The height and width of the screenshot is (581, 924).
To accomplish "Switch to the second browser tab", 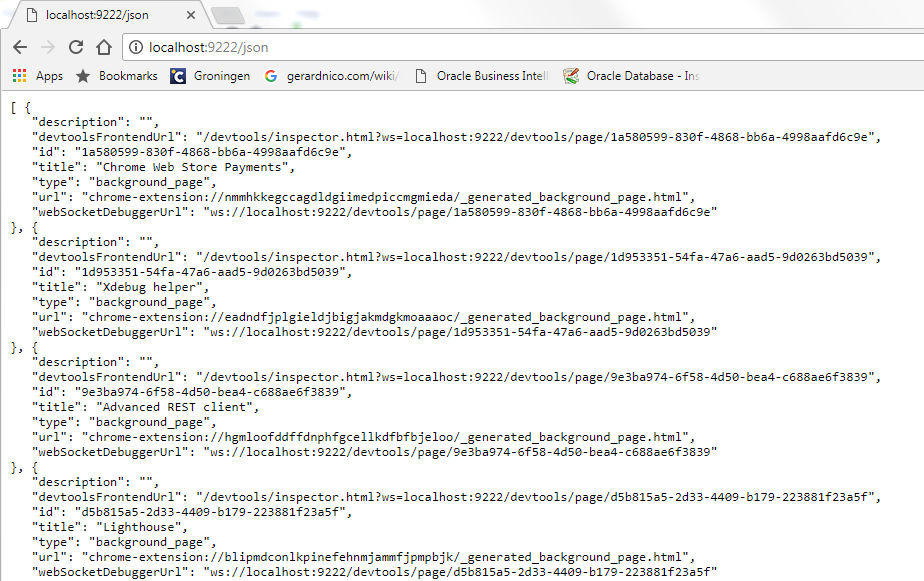I will click(229, 16).
